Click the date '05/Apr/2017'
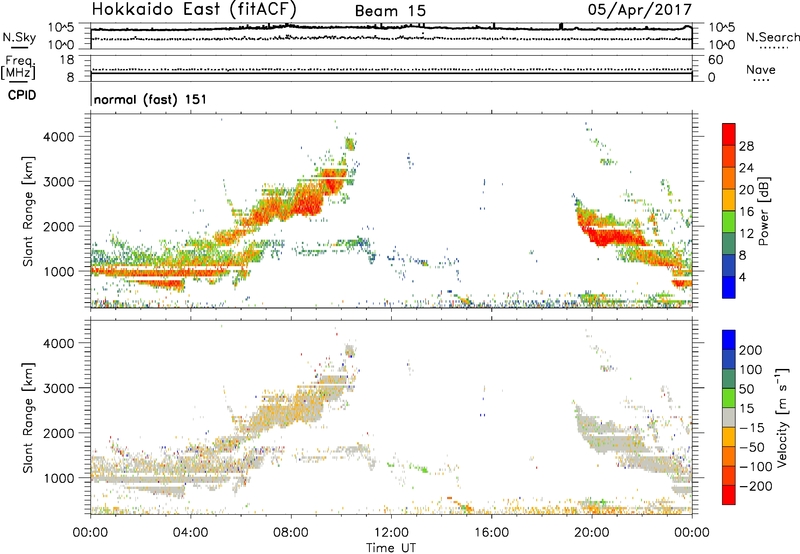800x554 pixels. click(640, 10)
